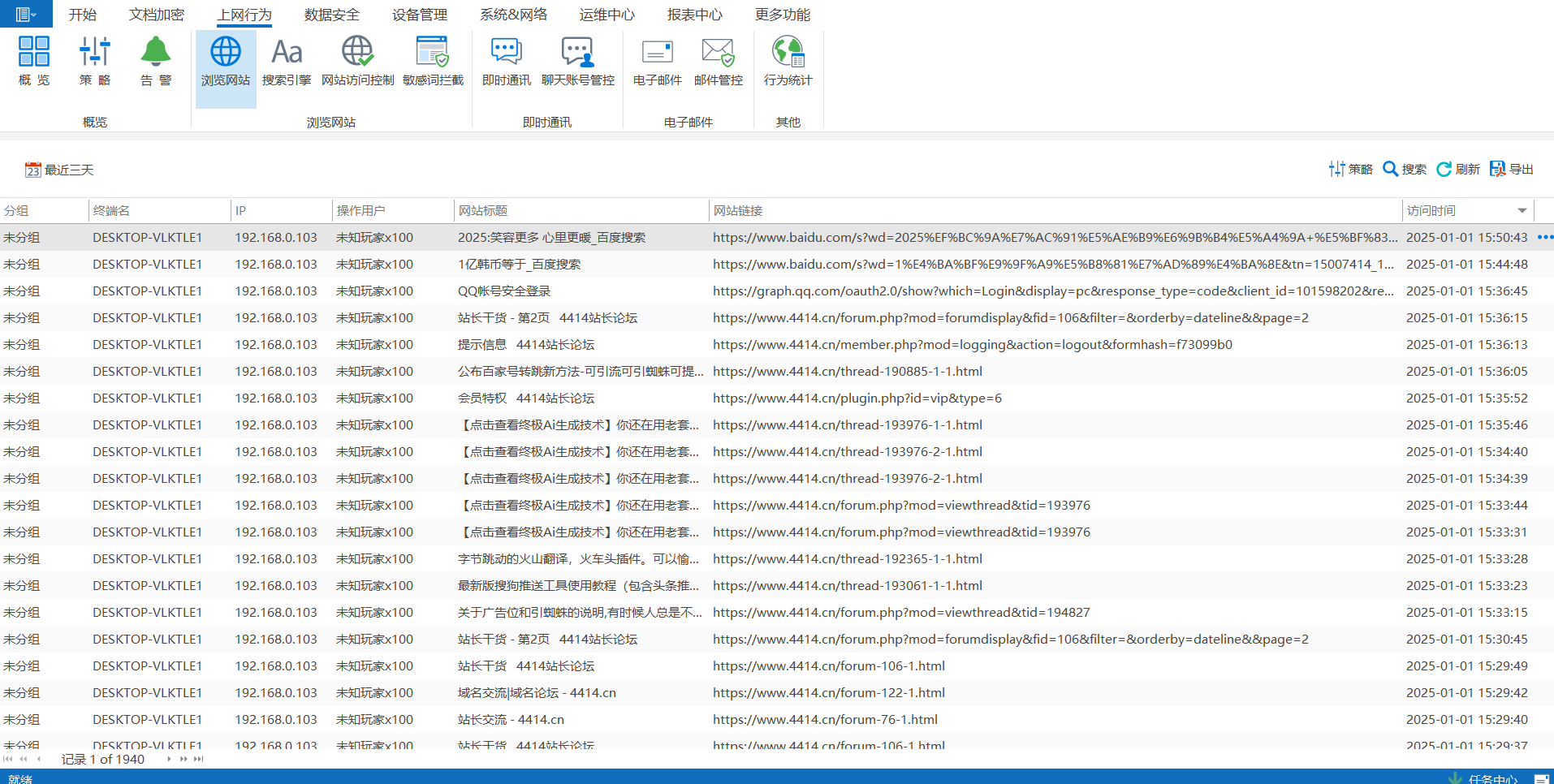Switch to the 数据安全 tab

coord(331,15)
